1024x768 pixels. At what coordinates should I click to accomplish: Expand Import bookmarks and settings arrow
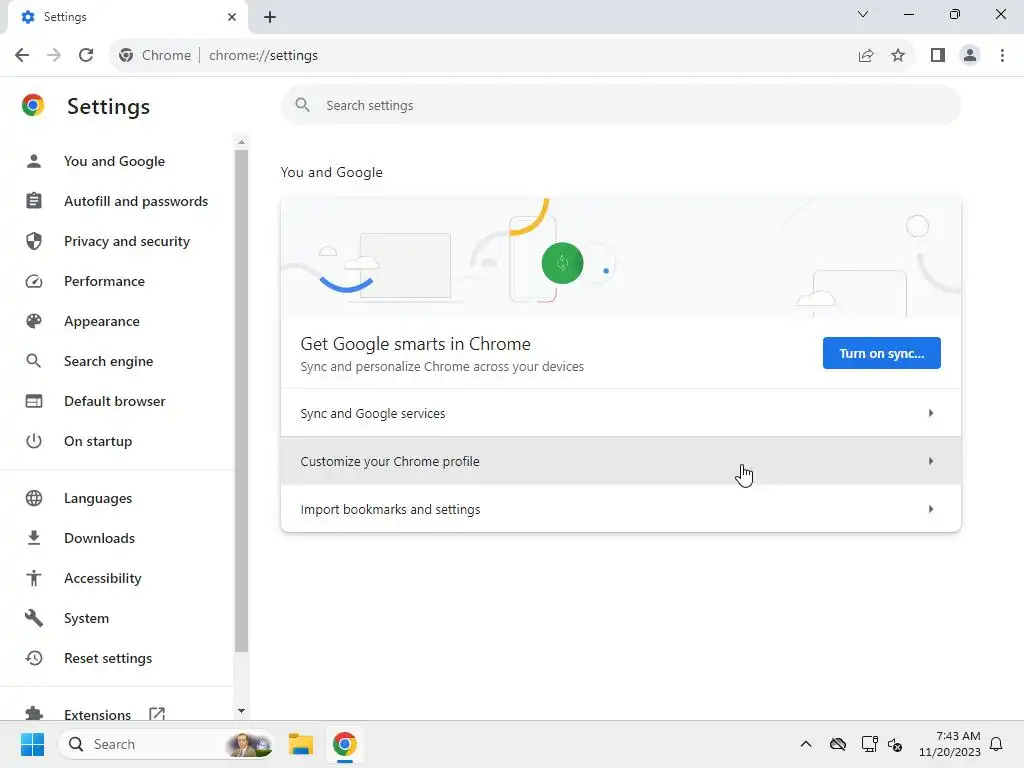[931, 509]
